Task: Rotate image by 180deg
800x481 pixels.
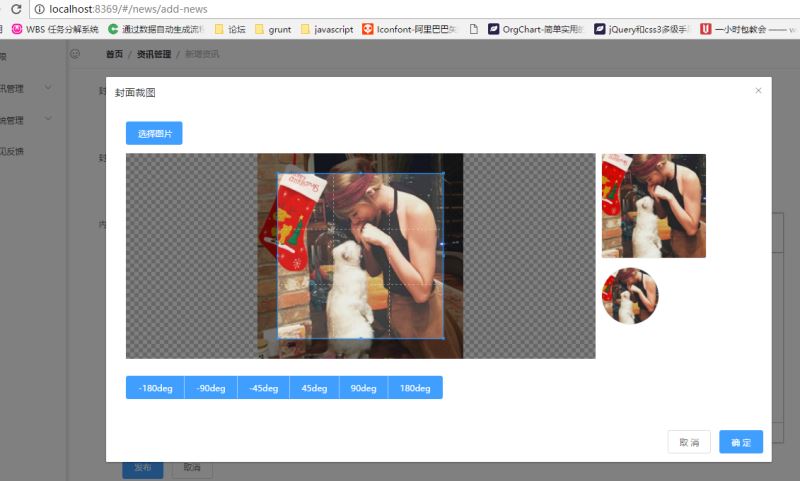Action: pos(415,388)
